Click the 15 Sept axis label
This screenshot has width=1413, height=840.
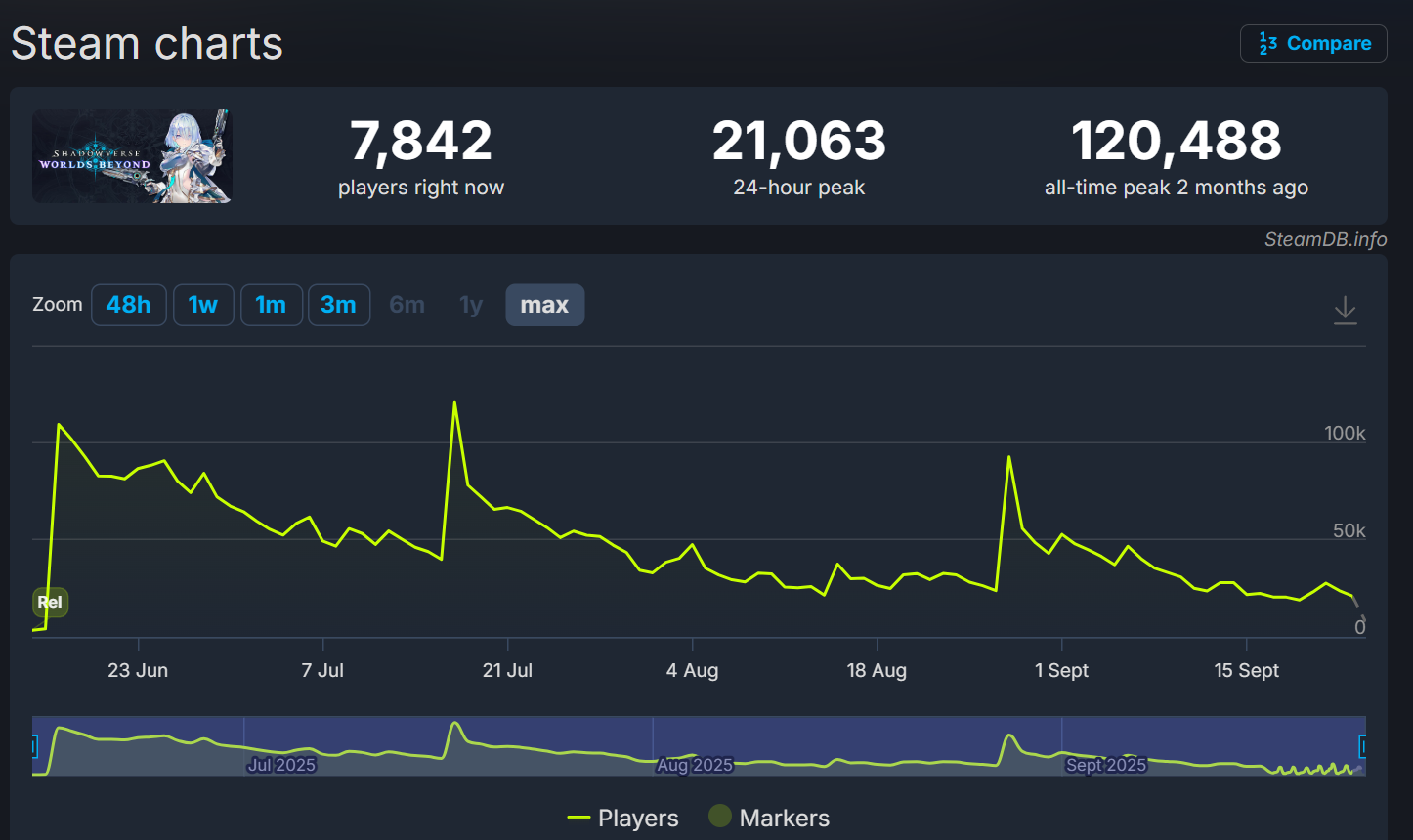(1247, 670)
